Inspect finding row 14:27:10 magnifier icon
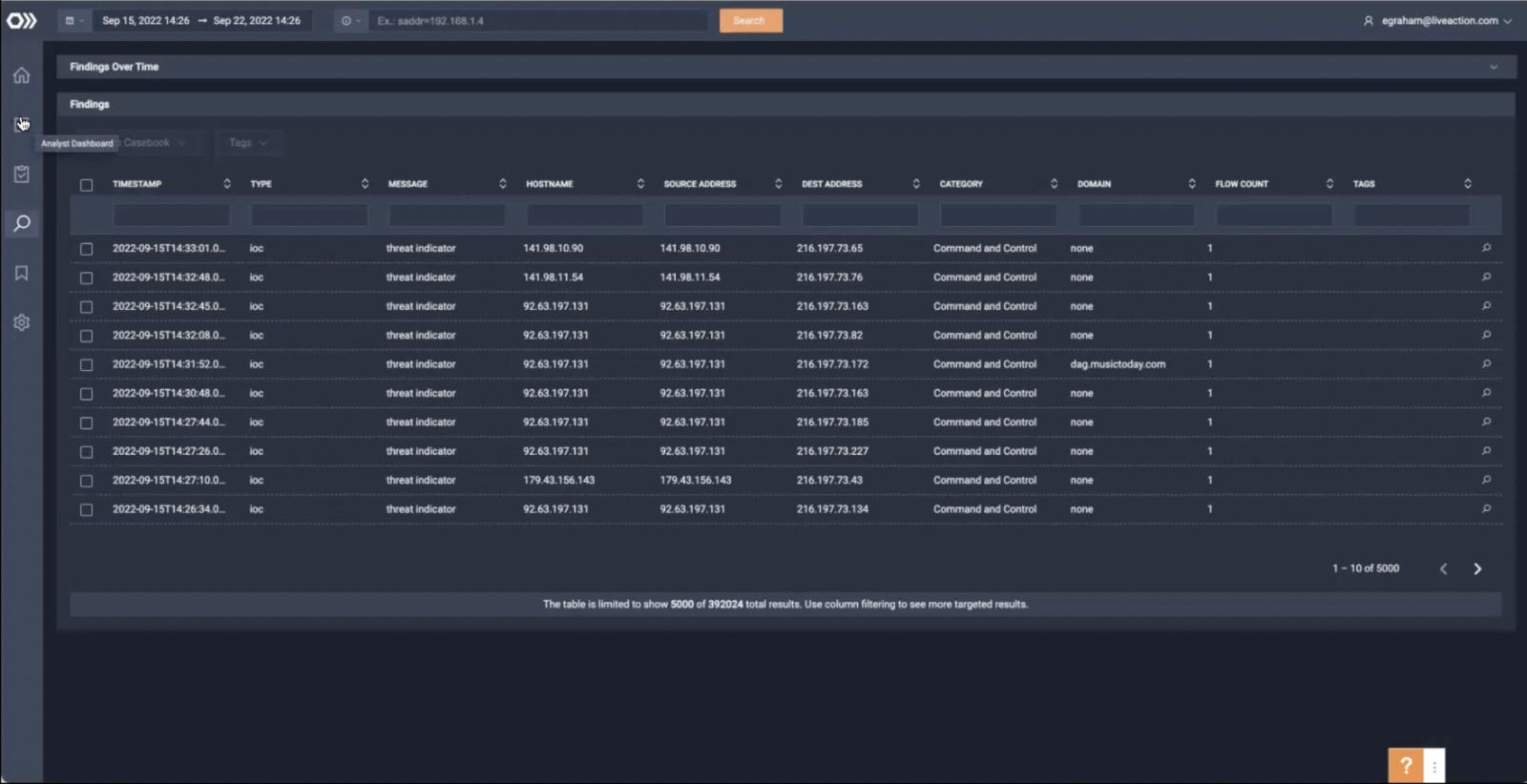1527x784 pixels. coord(1486,480)
